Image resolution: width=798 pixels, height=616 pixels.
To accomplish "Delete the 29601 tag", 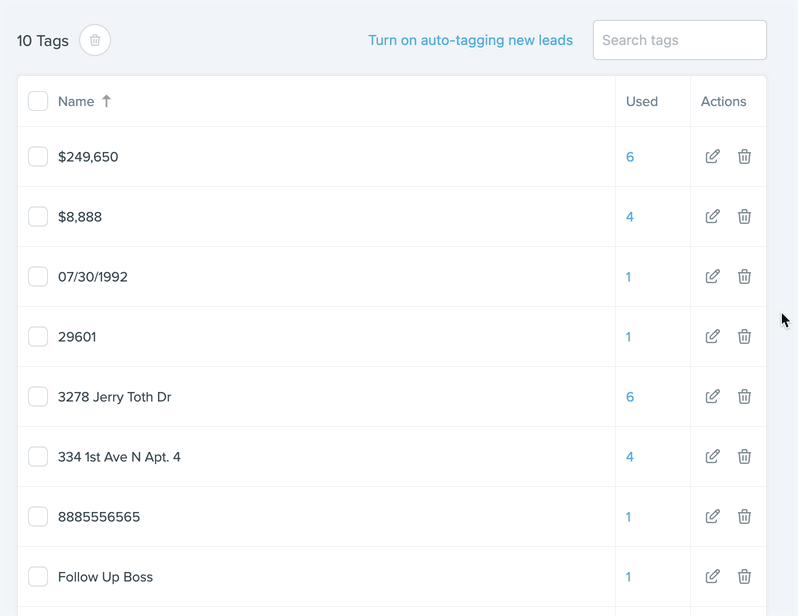I will [744, 337].
